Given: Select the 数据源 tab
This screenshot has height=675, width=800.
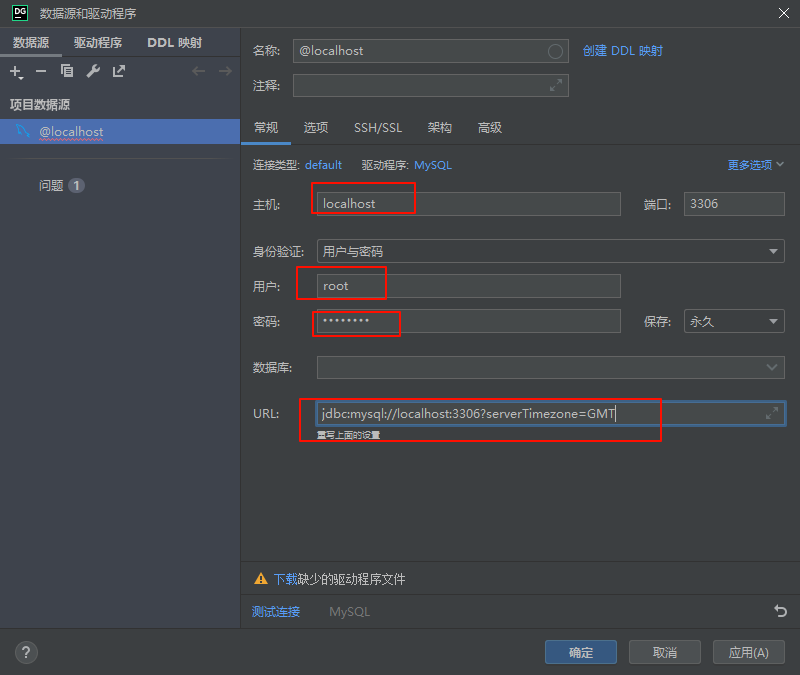Looking at the screenshot, I should [x=31, y=42].
